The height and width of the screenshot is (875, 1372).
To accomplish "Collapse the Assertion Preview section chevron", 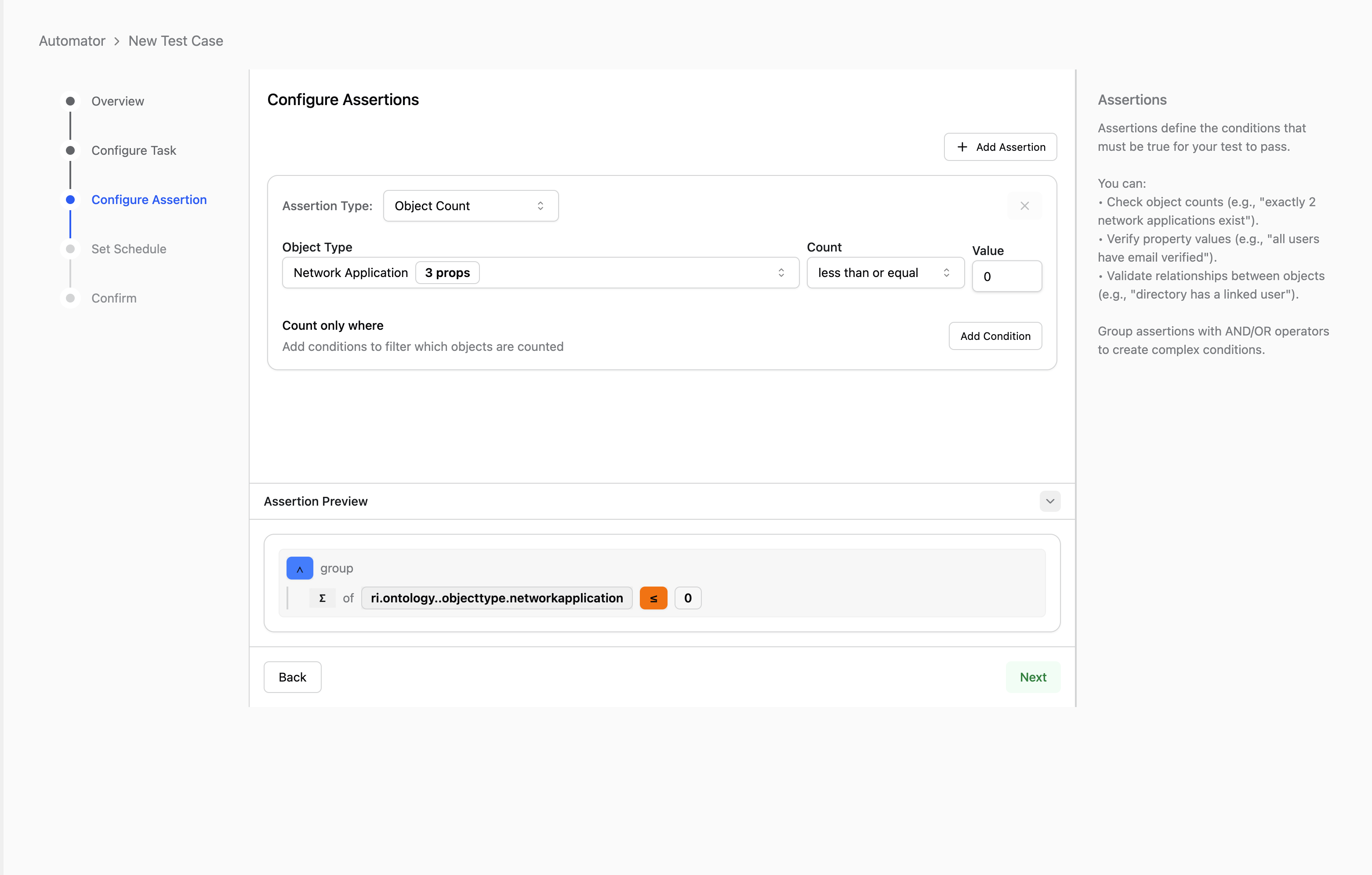I will (1049, 501).
